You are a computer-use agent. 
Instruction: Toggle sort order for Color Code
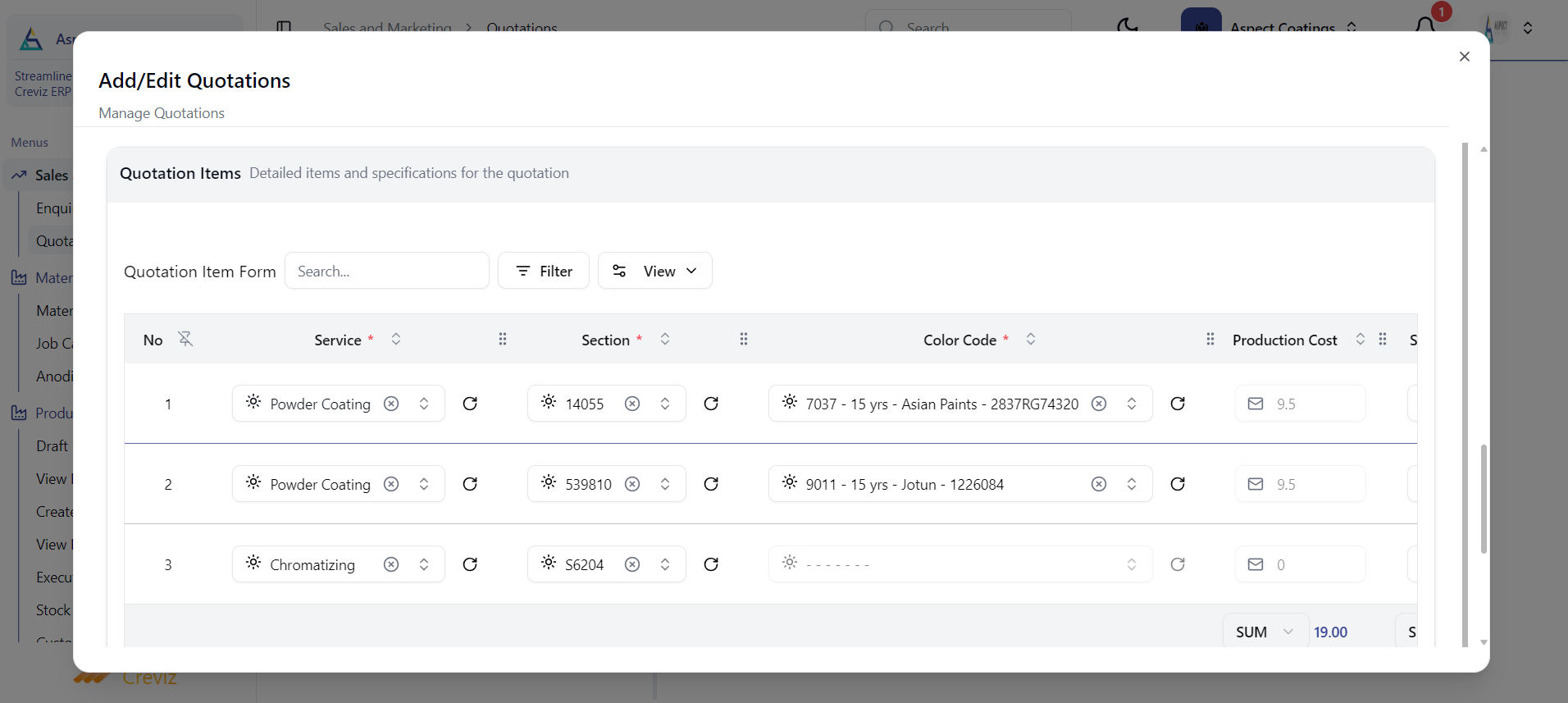[x=1031, y=339]
